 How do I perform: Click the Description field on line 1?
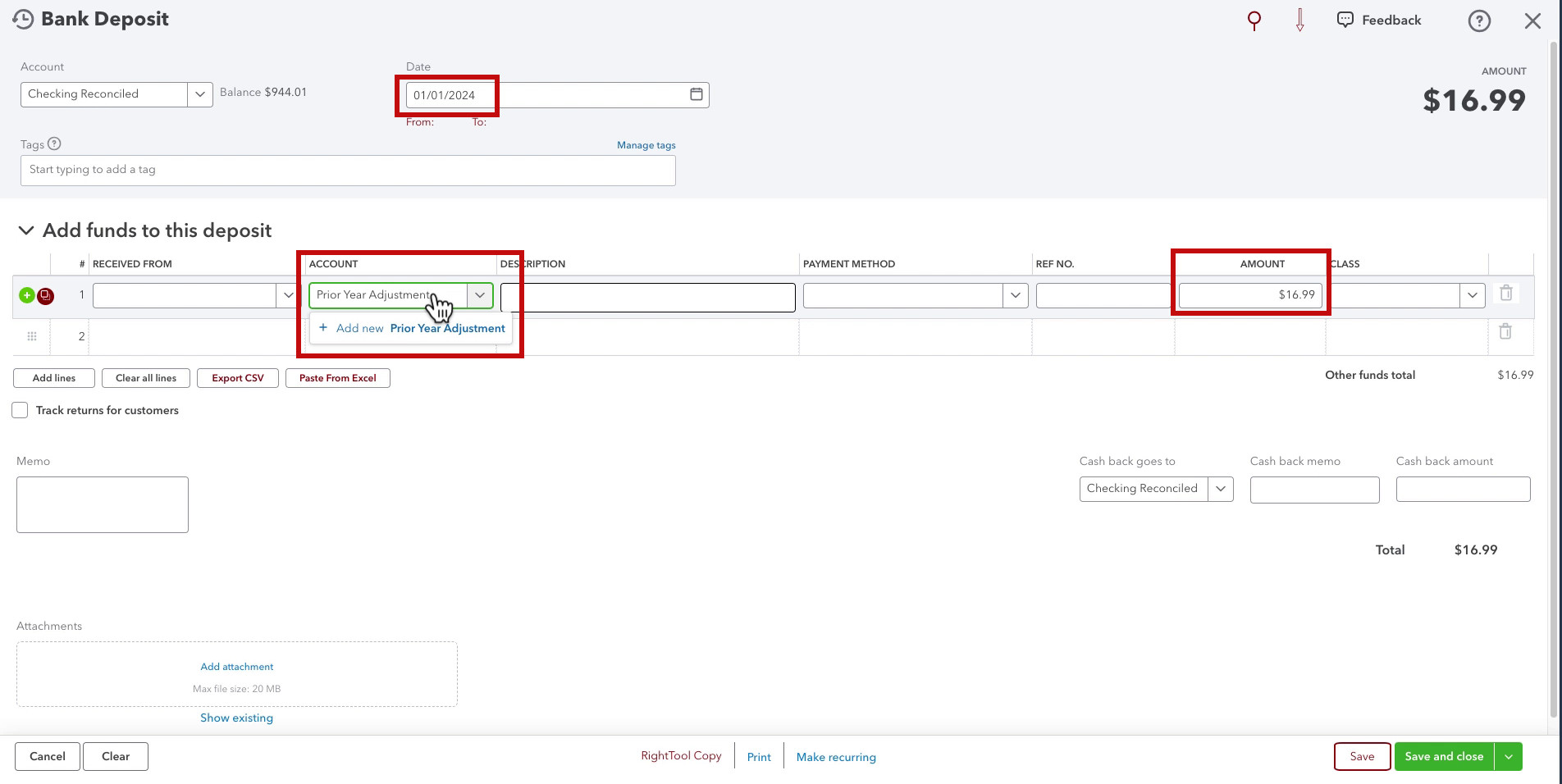648,297
